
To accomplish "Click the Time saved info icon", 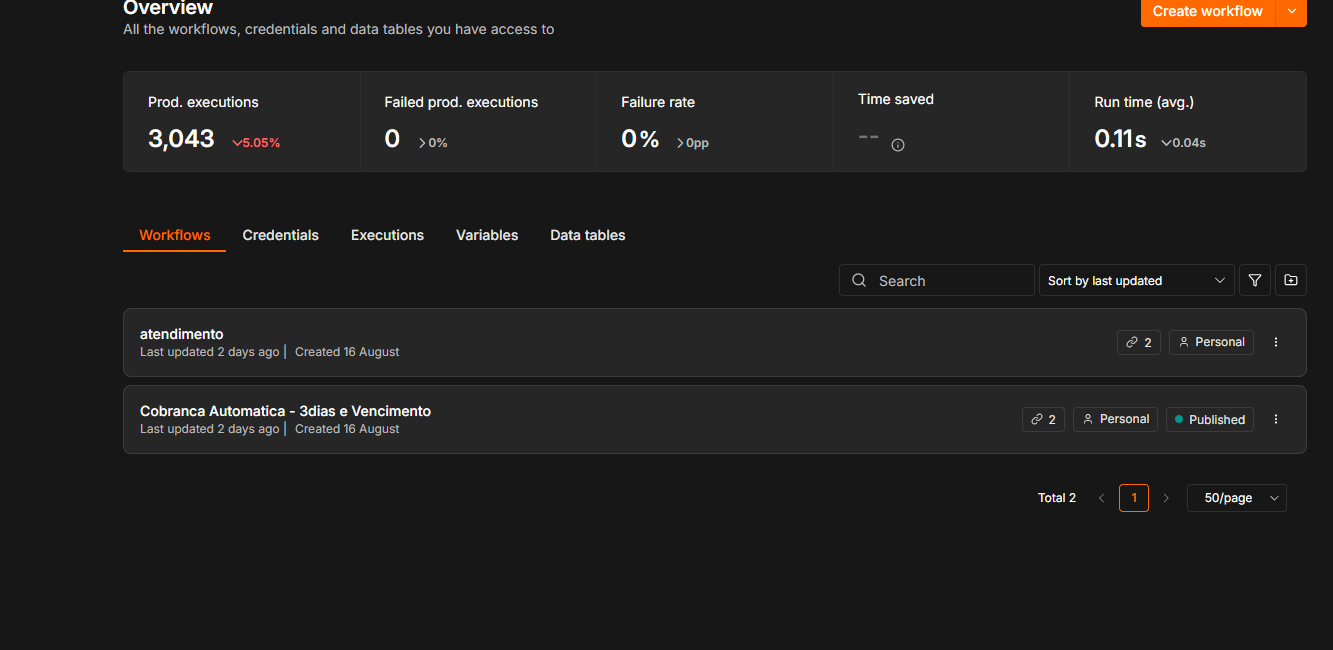I will (x=898, y=145).
